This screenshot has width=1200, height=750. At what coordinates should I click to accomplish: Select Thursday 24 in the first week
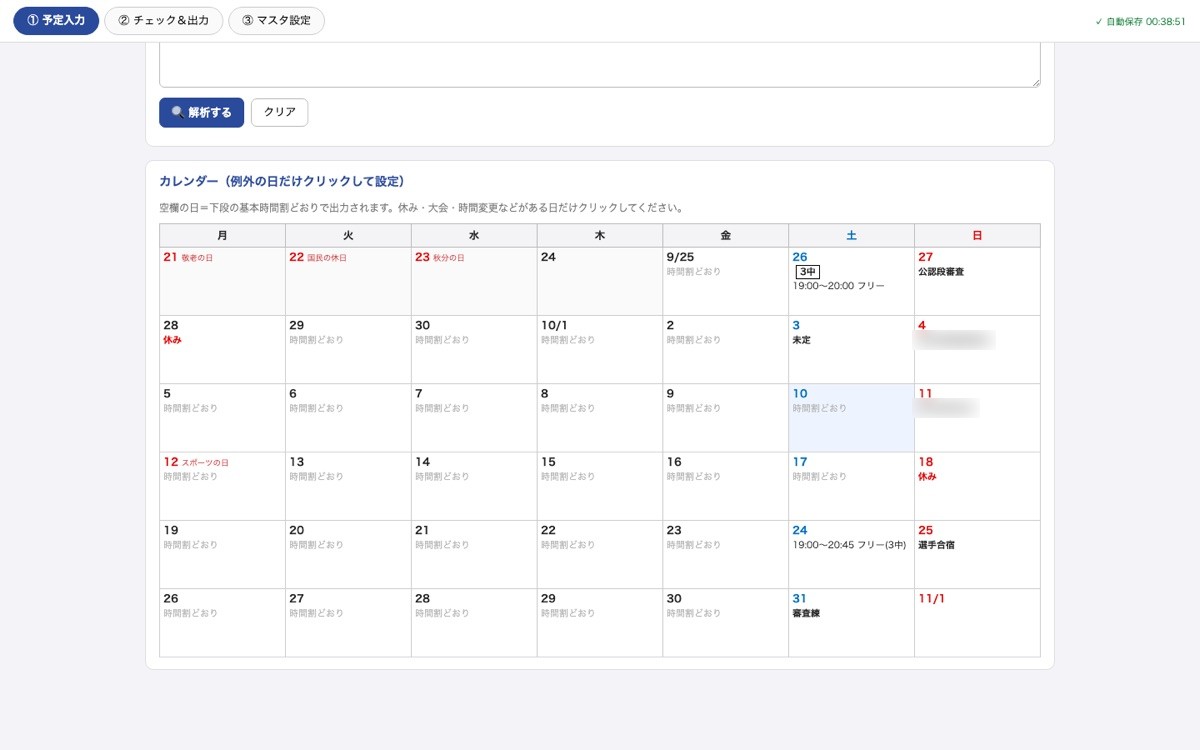click(x=600, y=281)
